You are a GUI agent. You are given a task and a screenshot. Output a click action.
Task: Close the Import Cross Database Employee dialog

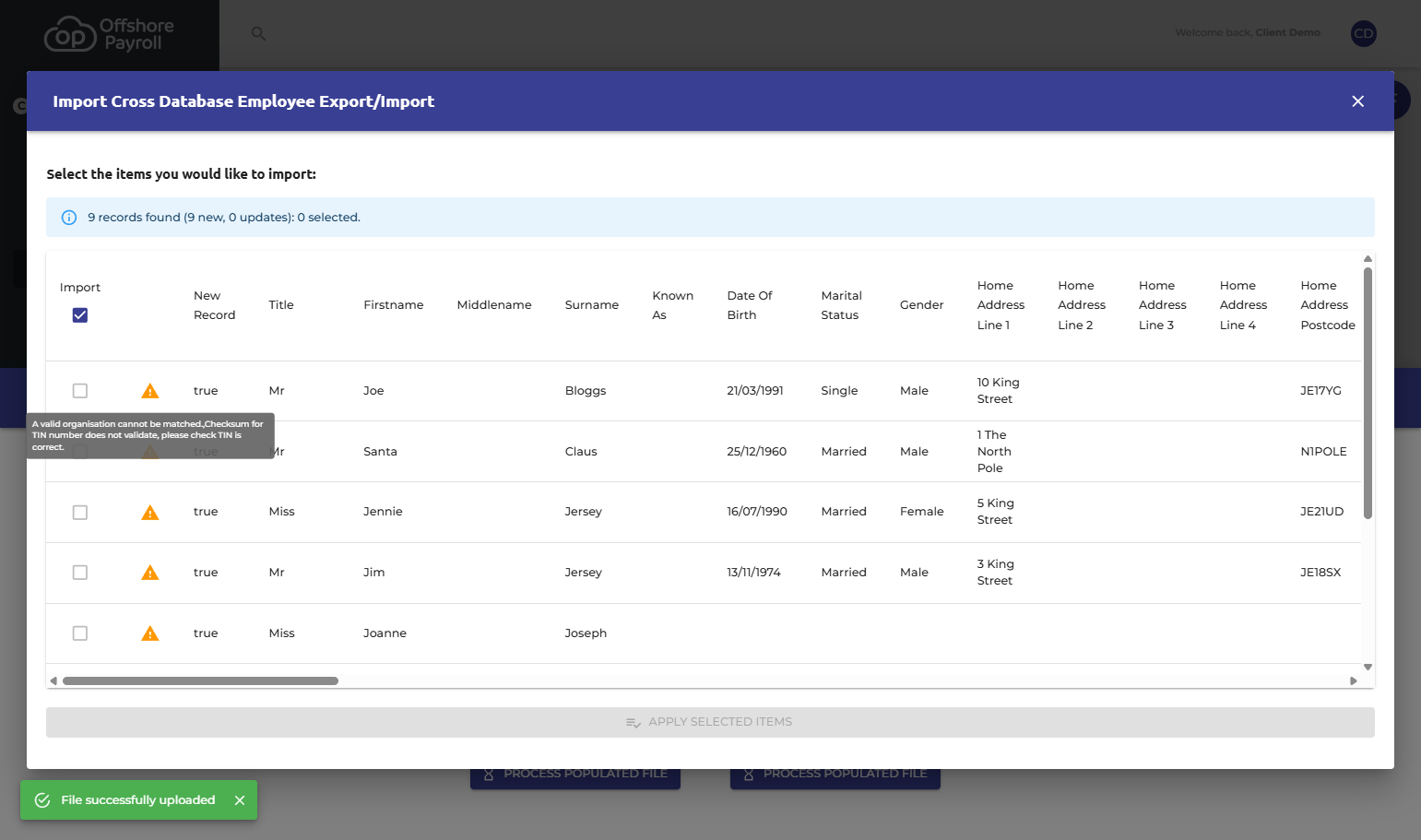pos(1357,101)
